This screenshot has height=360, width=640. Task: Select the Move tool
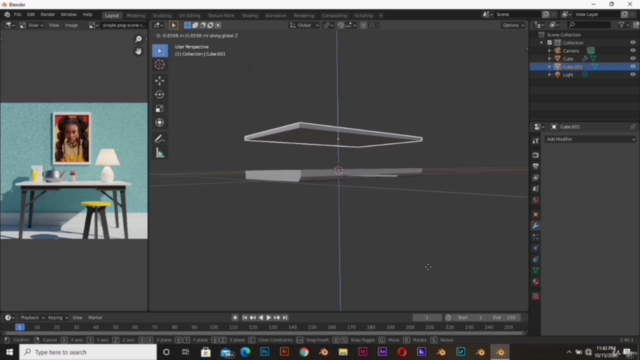(x=160, y=80)
